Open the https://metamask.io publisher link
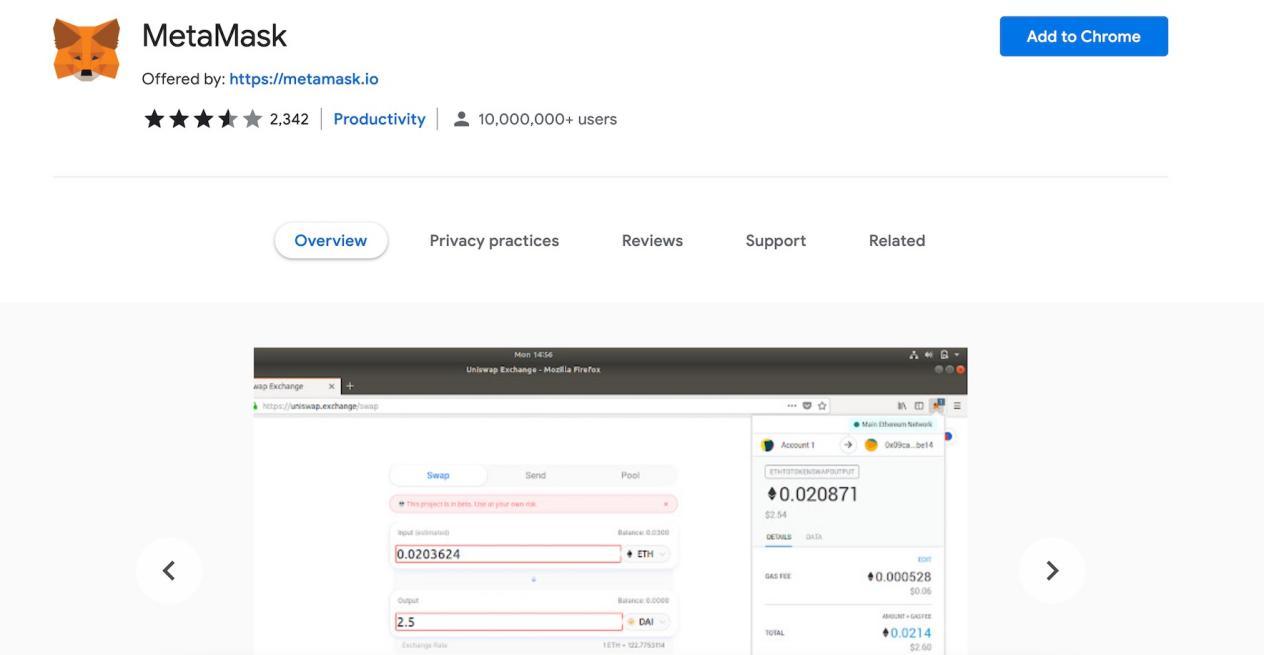The image size is (1264, 655). [304, 79]
